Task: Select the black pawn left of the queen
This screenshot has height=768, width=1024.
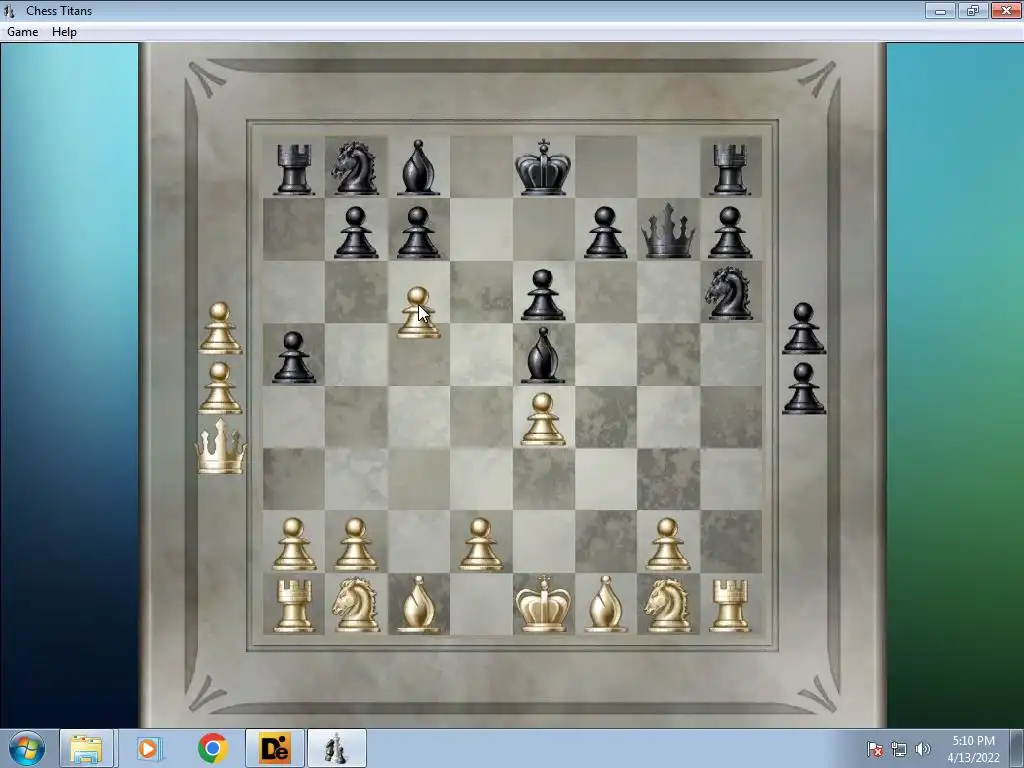Action: click(x=605, y=232)
